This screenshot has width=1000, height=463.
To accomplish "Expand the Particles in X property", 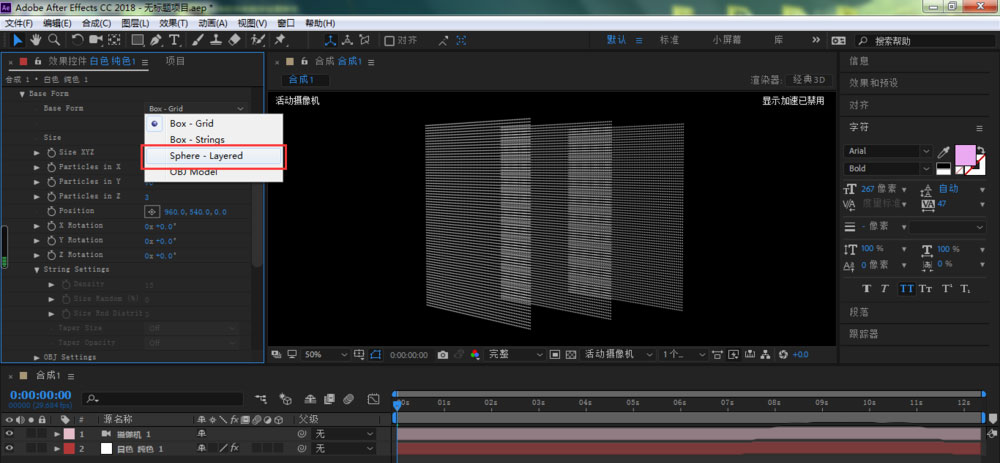I will click(x=38, y=167).
